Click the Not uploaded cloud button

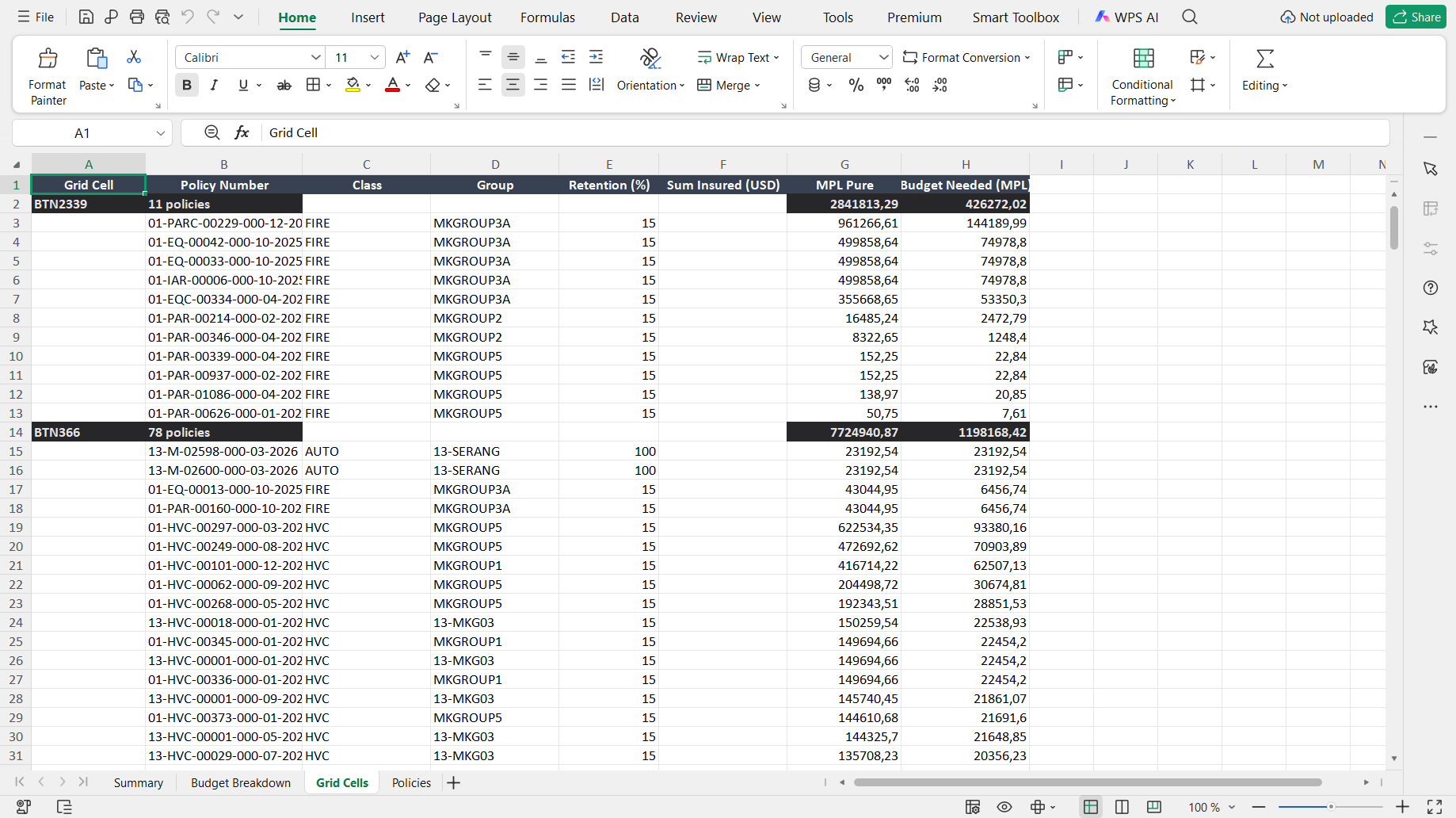(x=1327, y=17)
